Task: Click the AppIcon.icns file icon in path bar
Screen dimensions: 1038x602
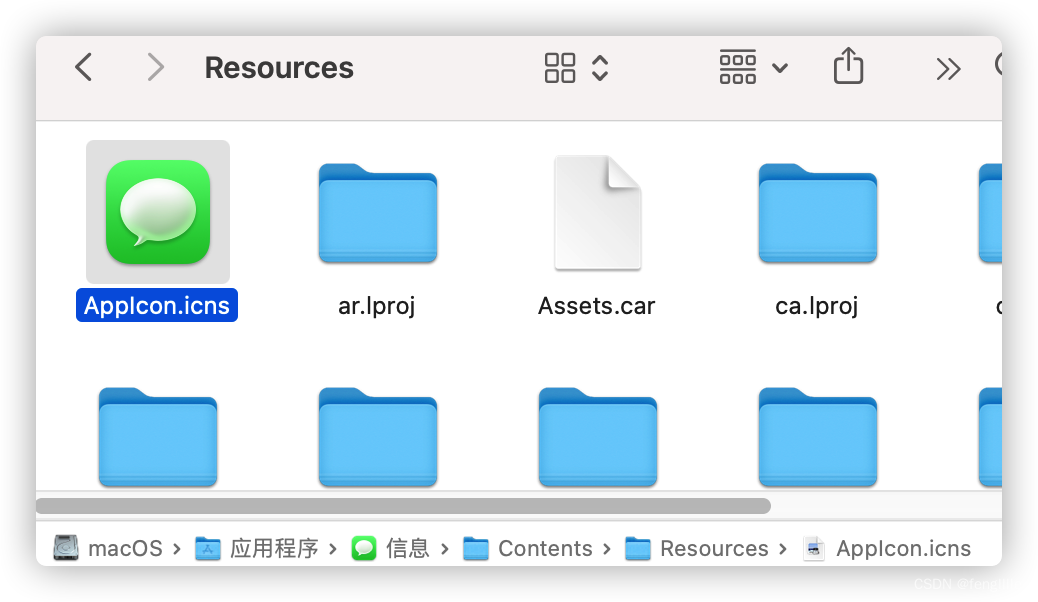Action: pos(814,548)
